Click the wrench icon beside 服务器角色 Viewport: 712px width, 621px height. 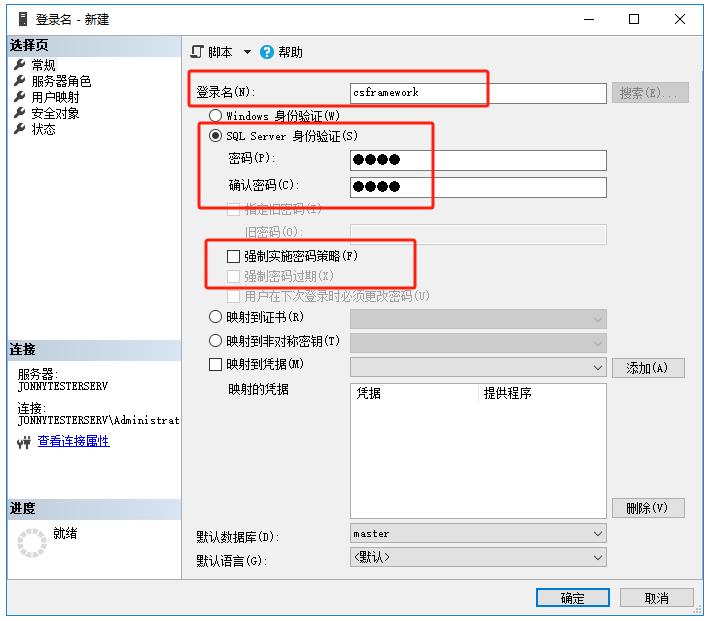pyautogui.click(x=19, y=81)
